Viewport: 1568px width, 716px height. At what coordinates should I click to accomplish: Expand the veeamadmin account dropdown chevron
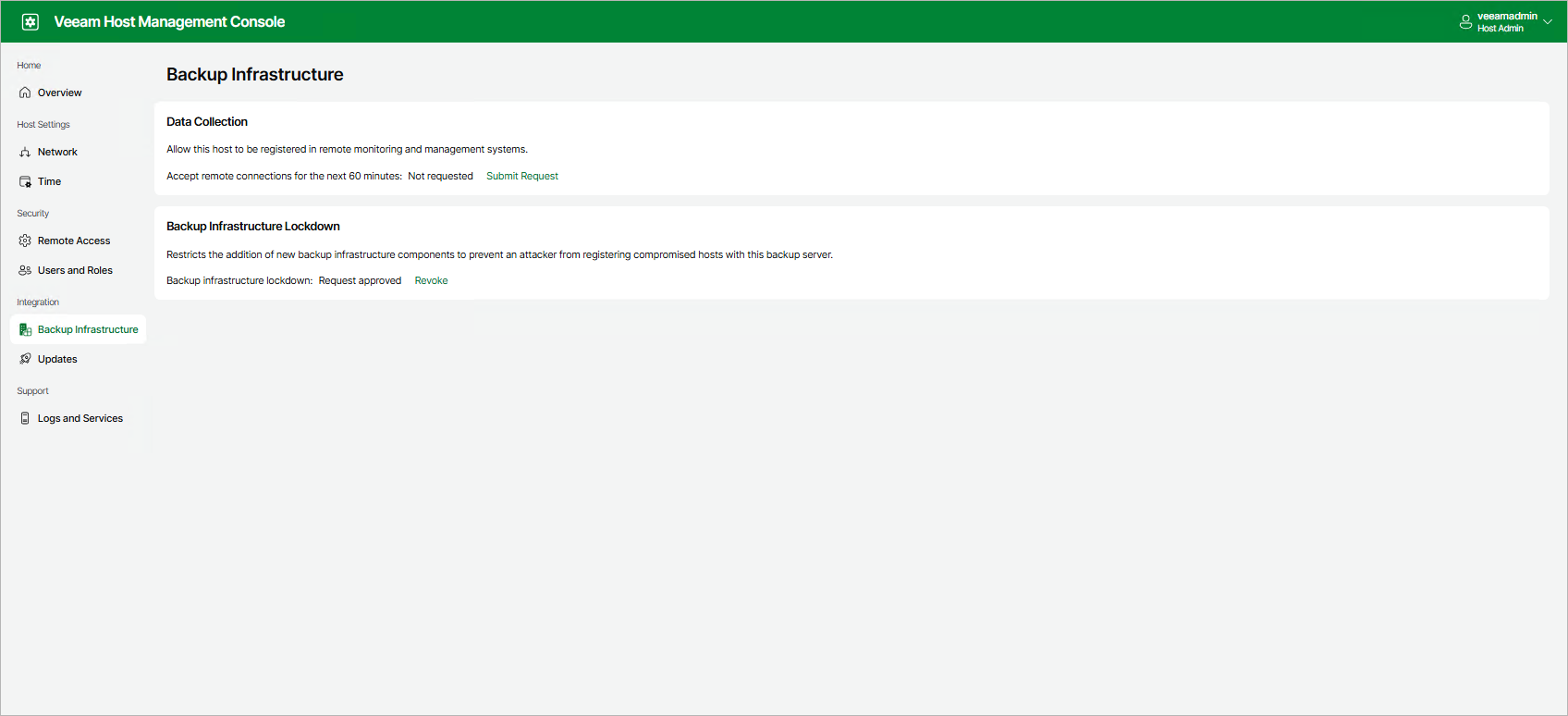click(x=1548, y=21)
